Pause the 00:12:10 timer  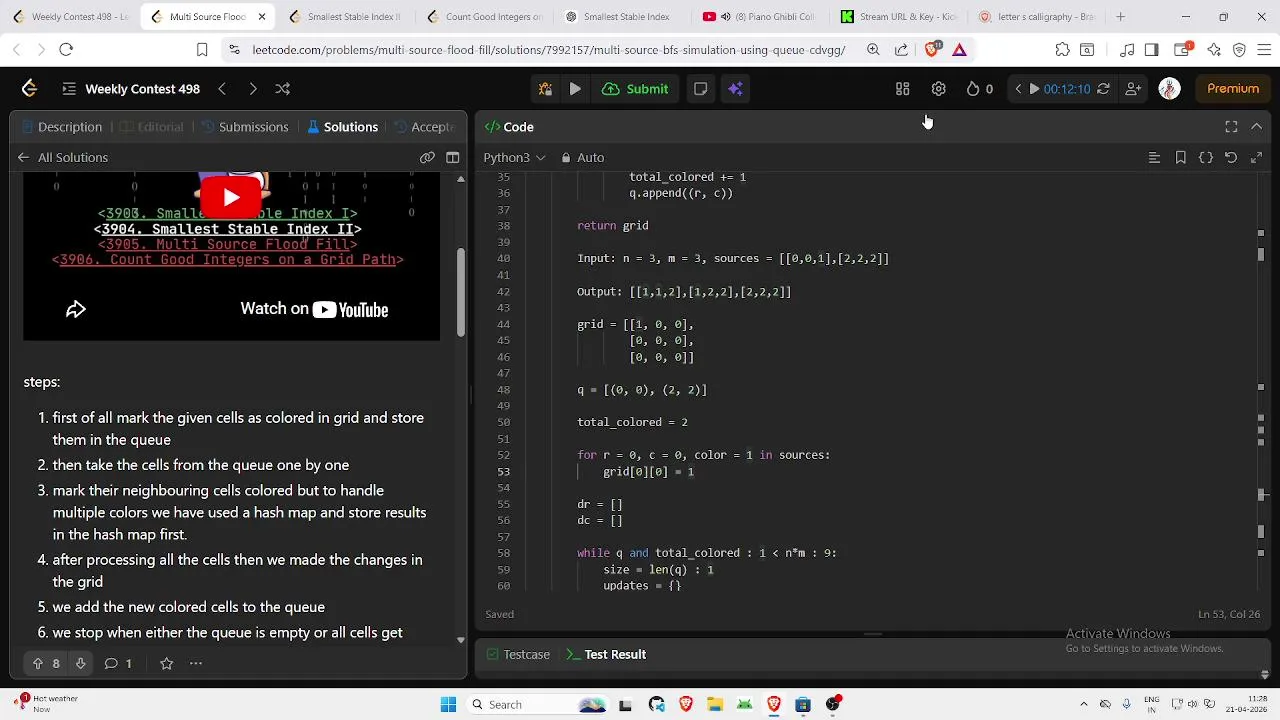1034,89
